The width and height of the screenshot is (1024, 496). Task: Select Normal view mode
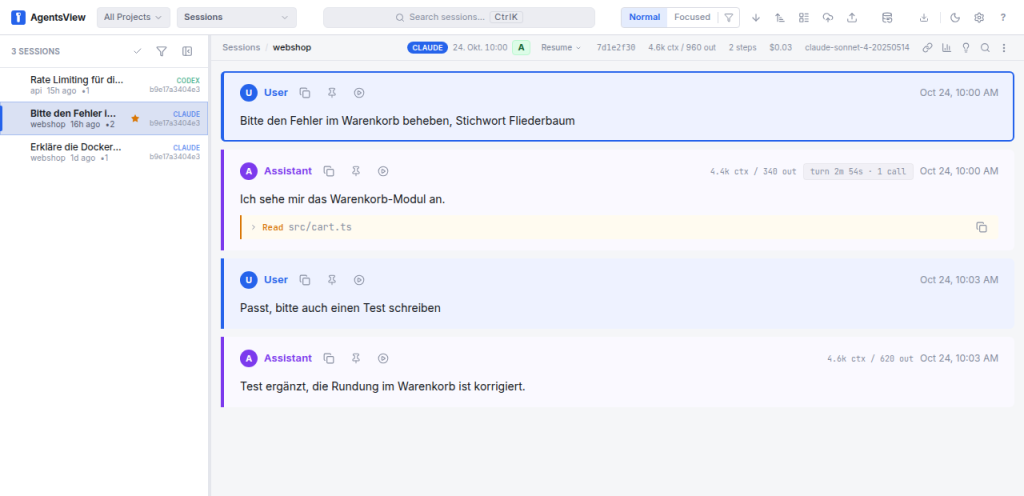coord(644,18)
